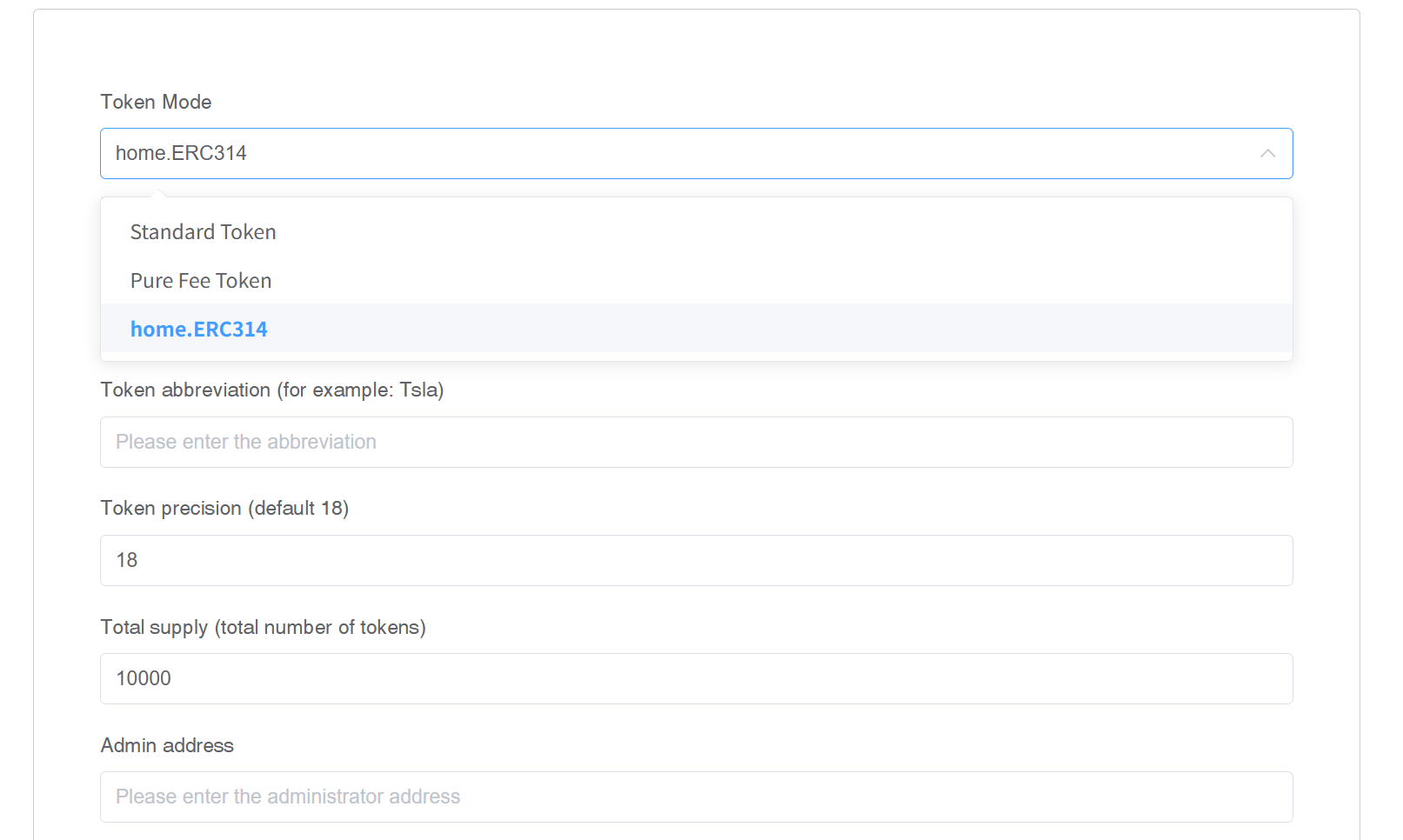Click the 'Please enter the administrator address' placeholder
The width and height of the screenshot is (1403, 840).
click(x=288, y=797)
